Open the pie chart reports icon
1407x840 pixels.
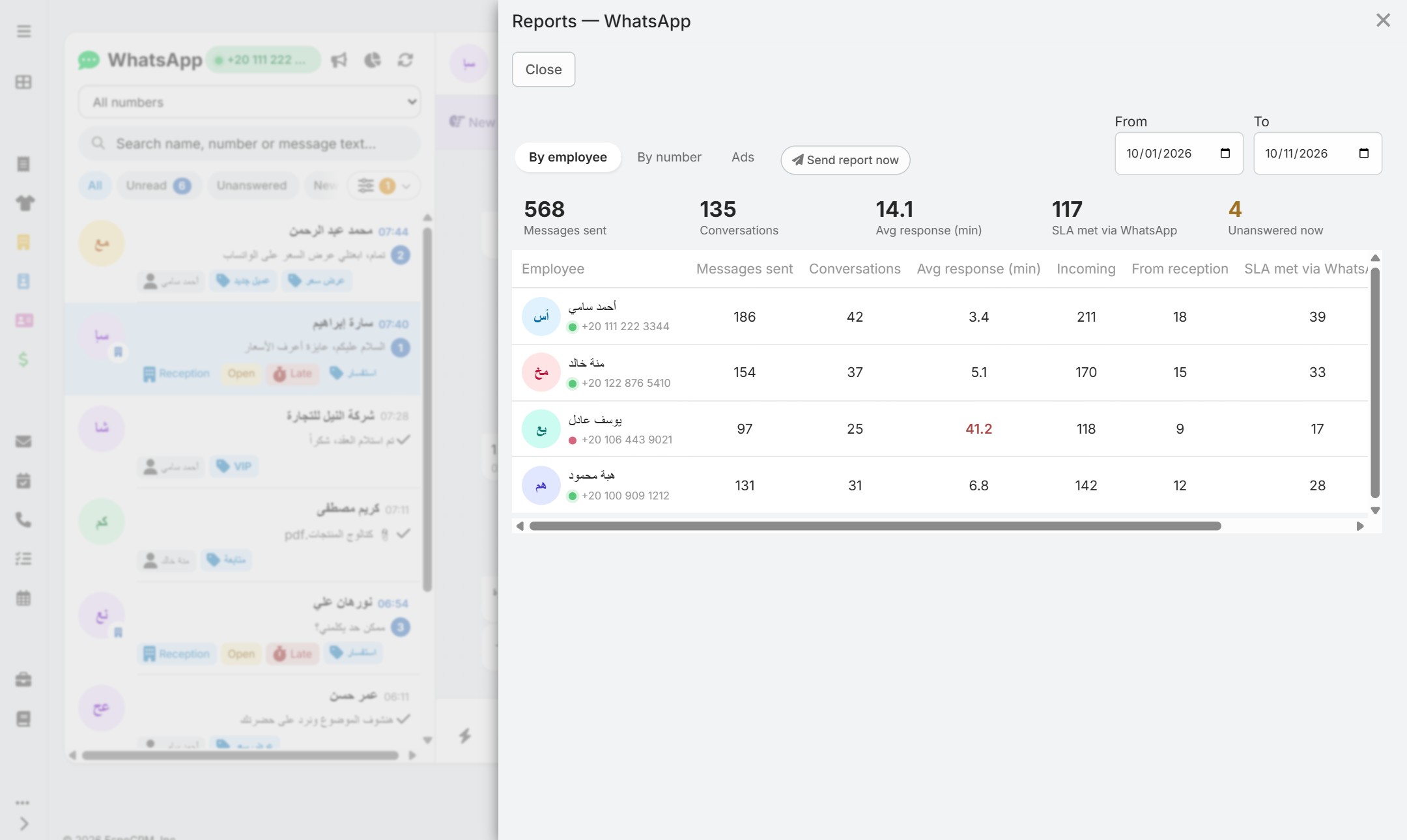pyautogui.click(x=372, y=60)
